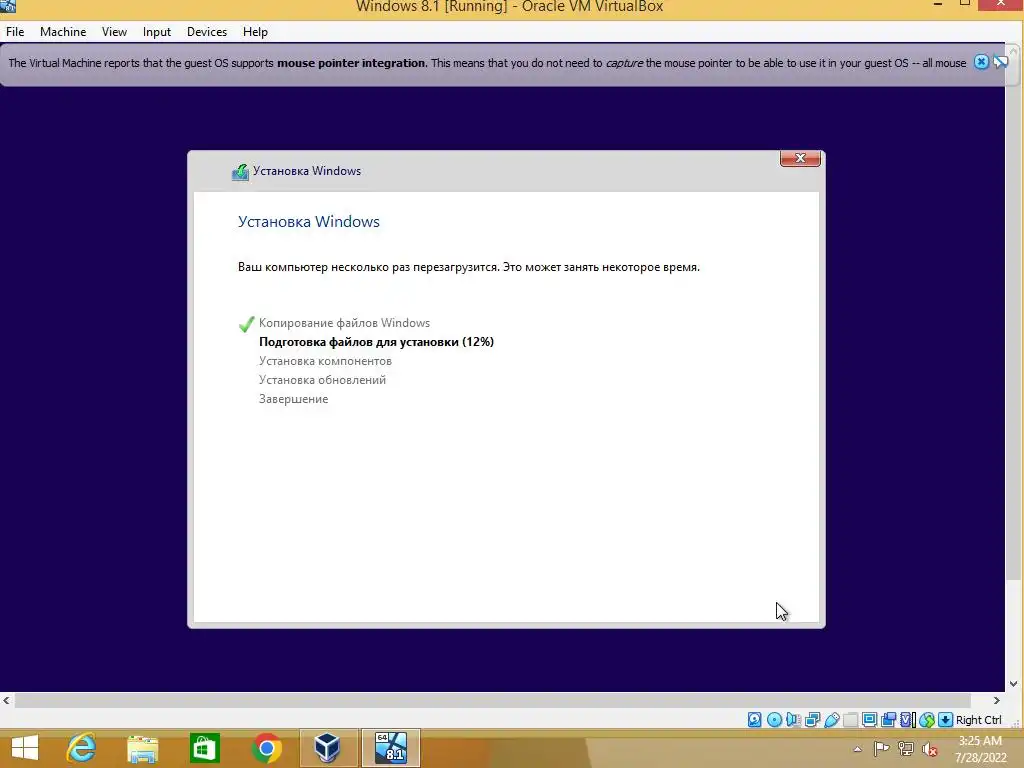Click the vertical scrollbar down arrow

pyautogui.click(x=1014, y=684)
